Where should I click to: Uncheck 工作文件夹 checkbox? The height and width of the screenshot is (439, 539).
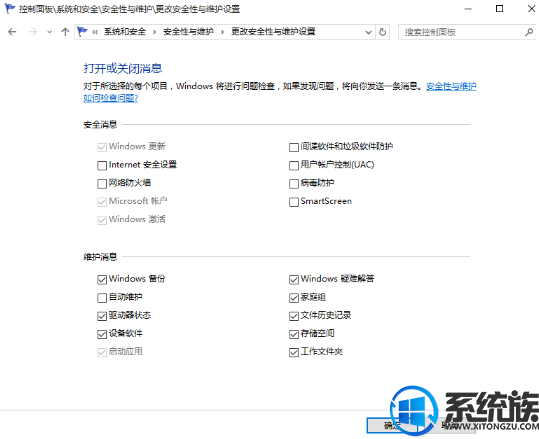point(294,352)
